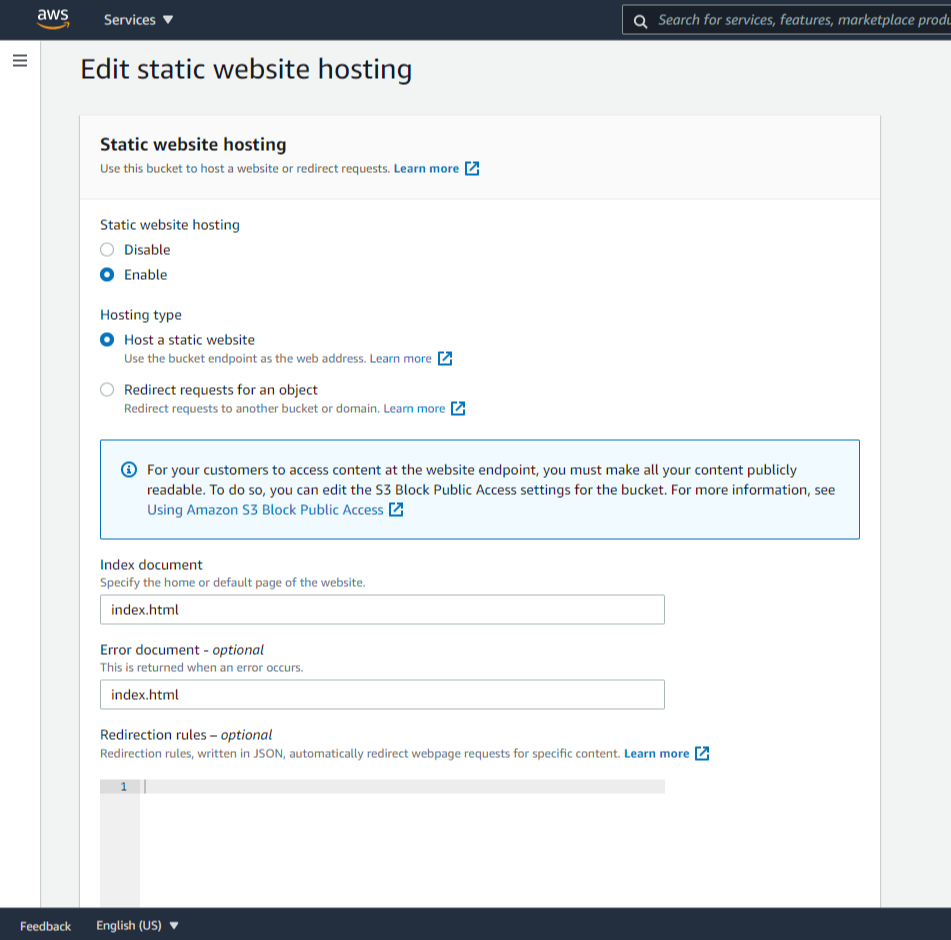Open Learn more link for Redirection rules
This screenshot has width=951, height=940.
point(656,753)
